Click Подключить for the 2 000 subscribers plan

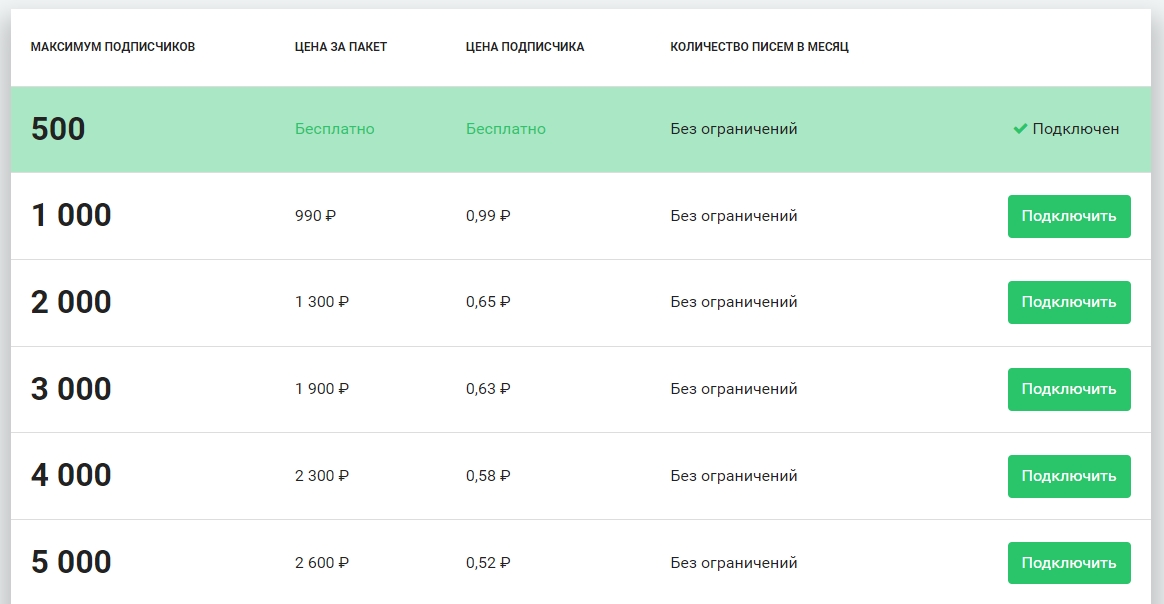click(1069, 303)
